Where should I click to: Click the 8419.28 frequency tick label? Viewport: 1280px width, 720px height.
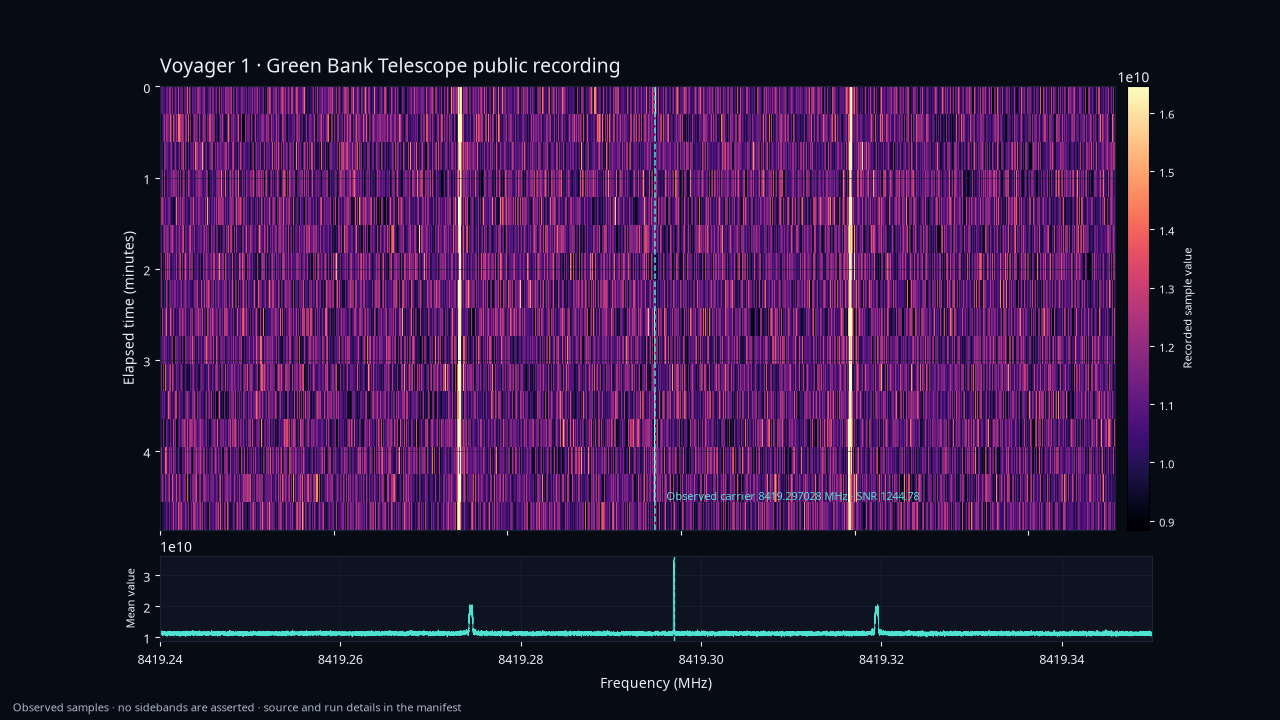click(x=521, y=660)
